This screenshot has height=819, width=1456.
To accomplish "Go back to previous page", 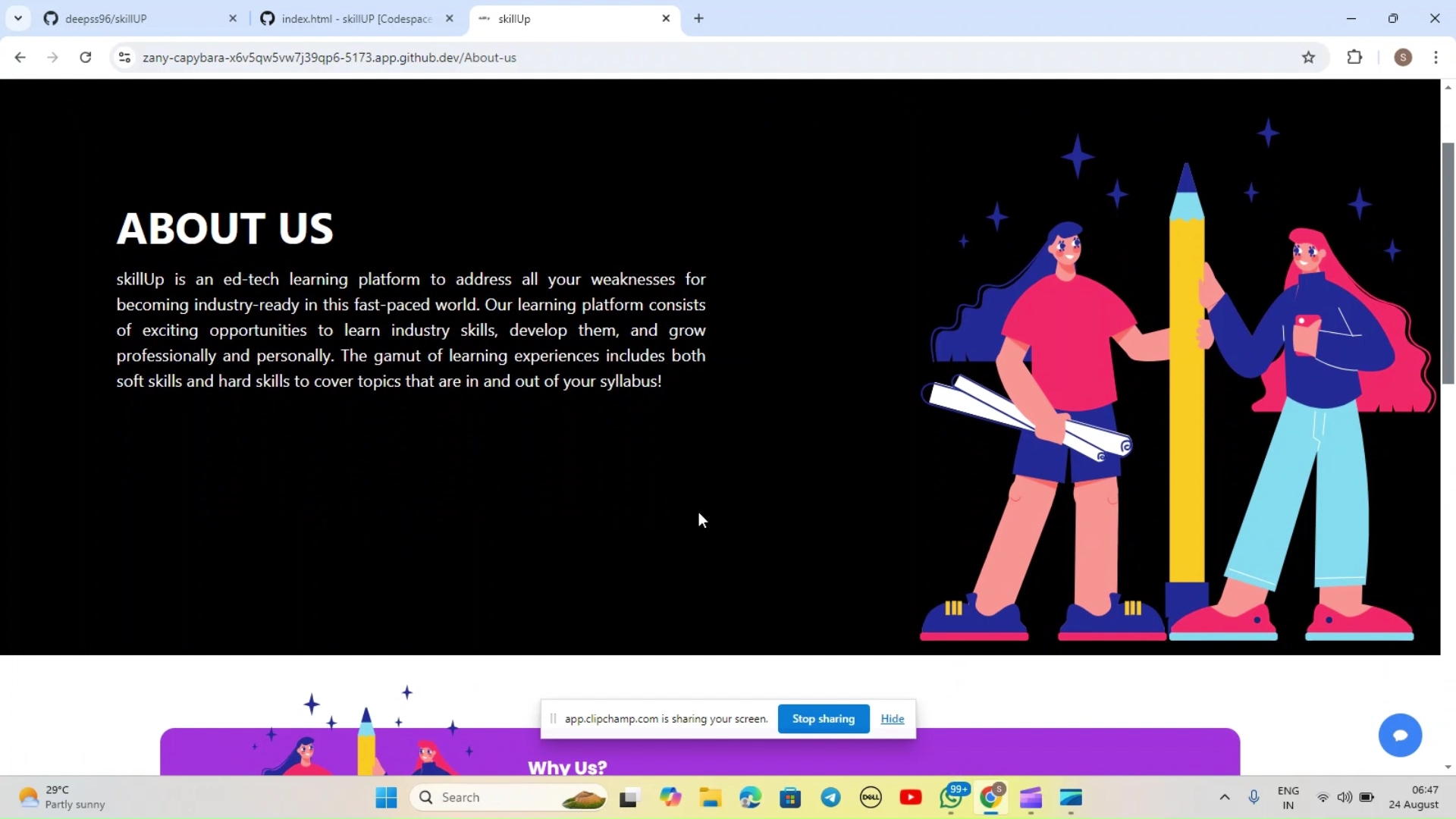I will [x=20, y=58].
